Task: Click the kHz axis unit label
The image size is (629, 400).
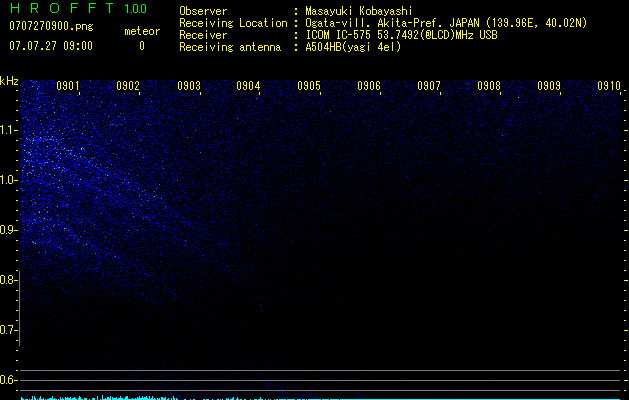Action: pyautogui.click(x=9, y=81)
